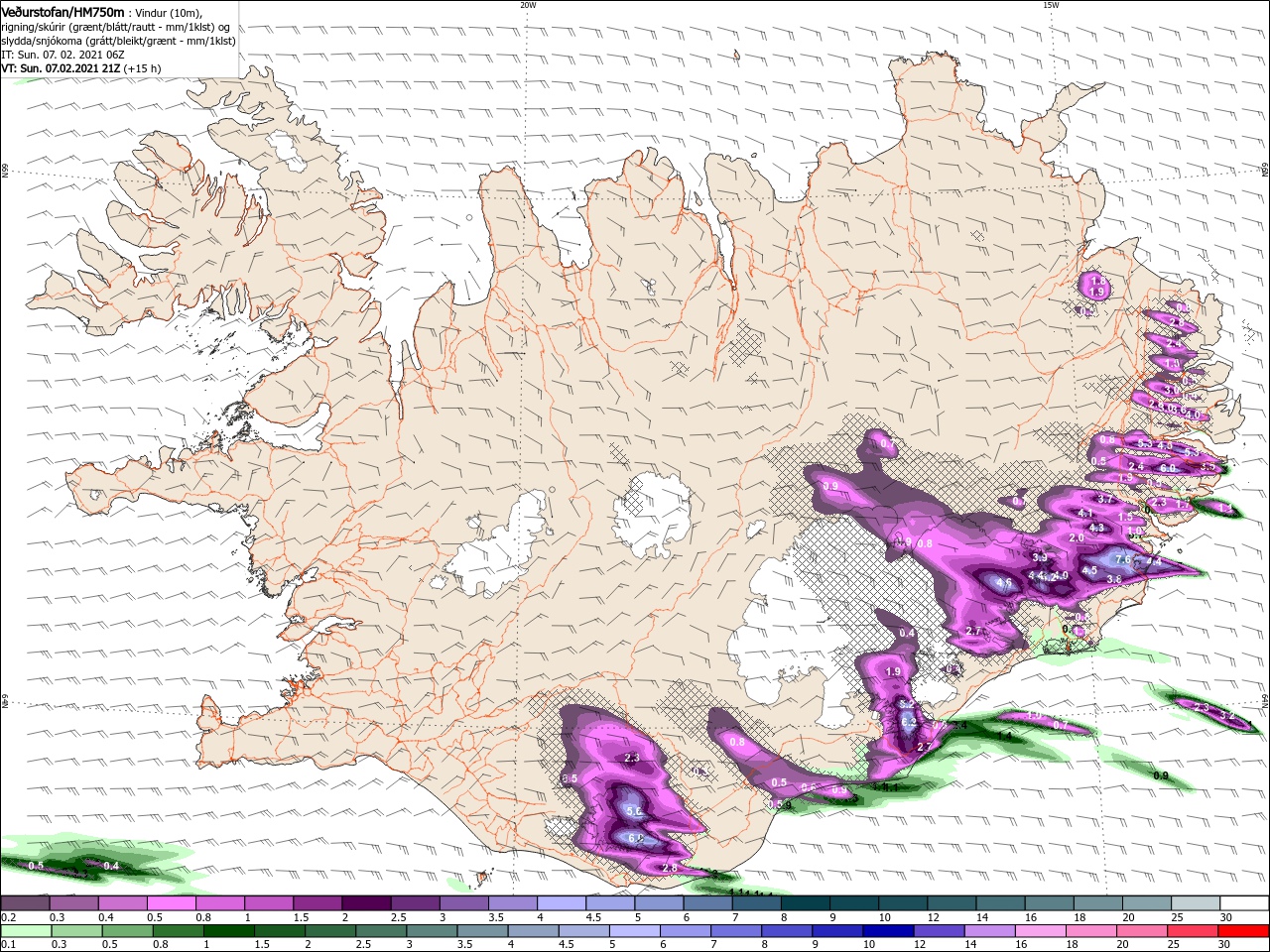Image resolution: width=1270 pixels, height=952 pixels.
Task: Click the 0.1 label in rain legend
Action: click(8, 946)
